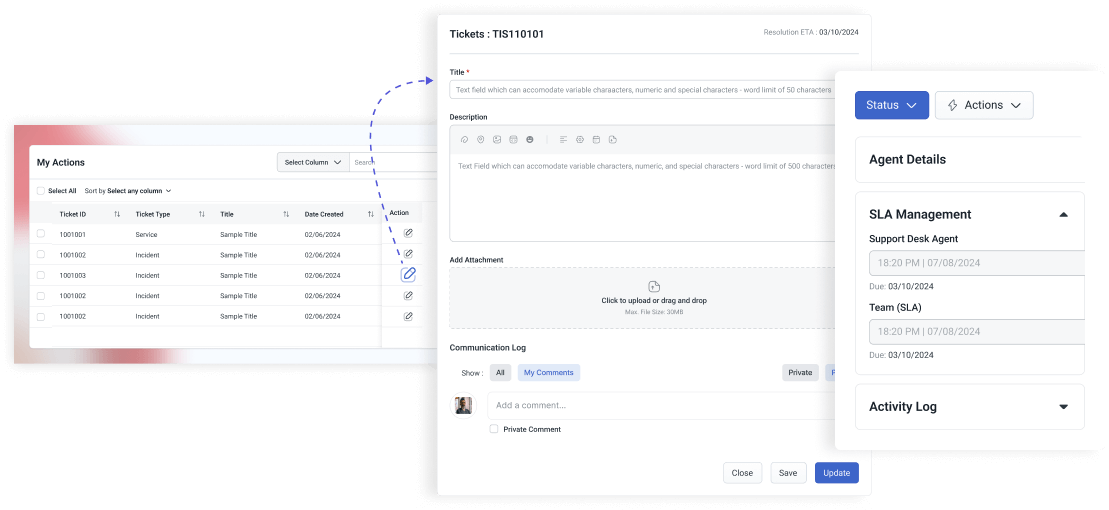The height and width of the screenshot is (510, 1109).
Task: Open the Select Column dropdown
Action: click(313, 162)
